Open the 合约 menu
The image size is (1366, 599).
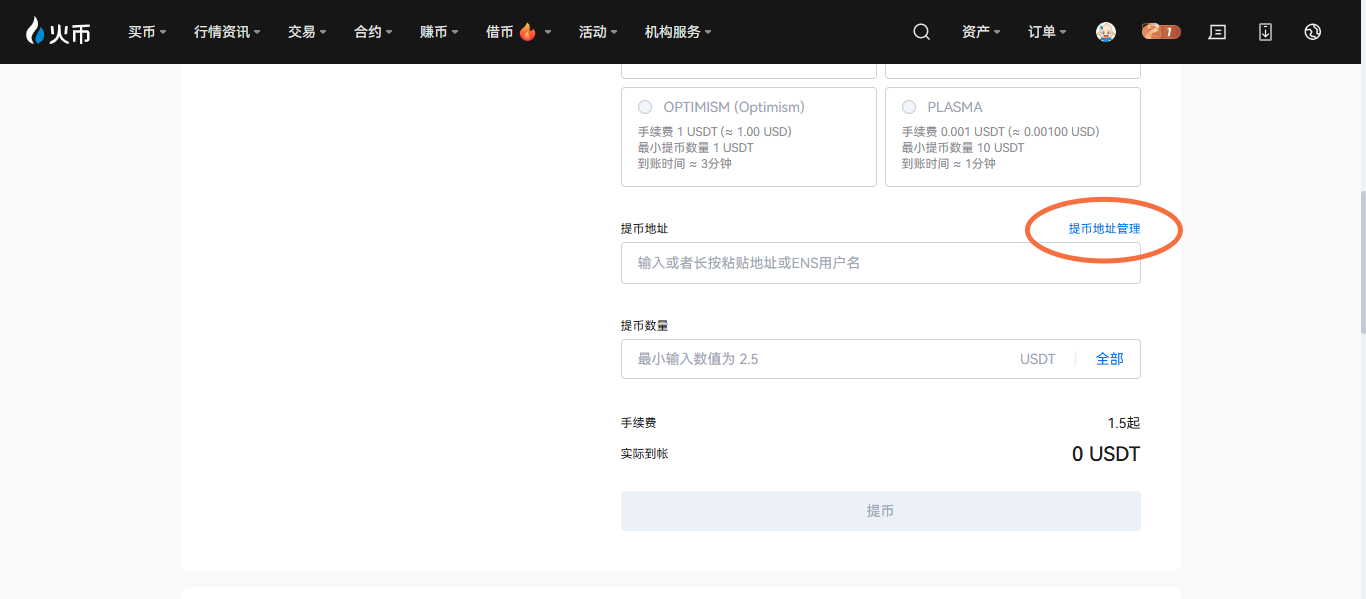(373, 32)
